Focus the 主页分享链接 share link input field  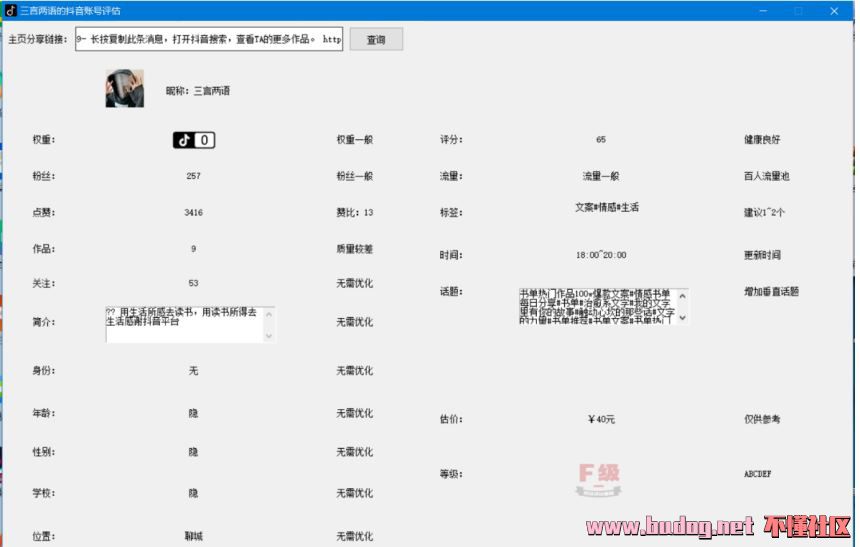tap(208, 40)
